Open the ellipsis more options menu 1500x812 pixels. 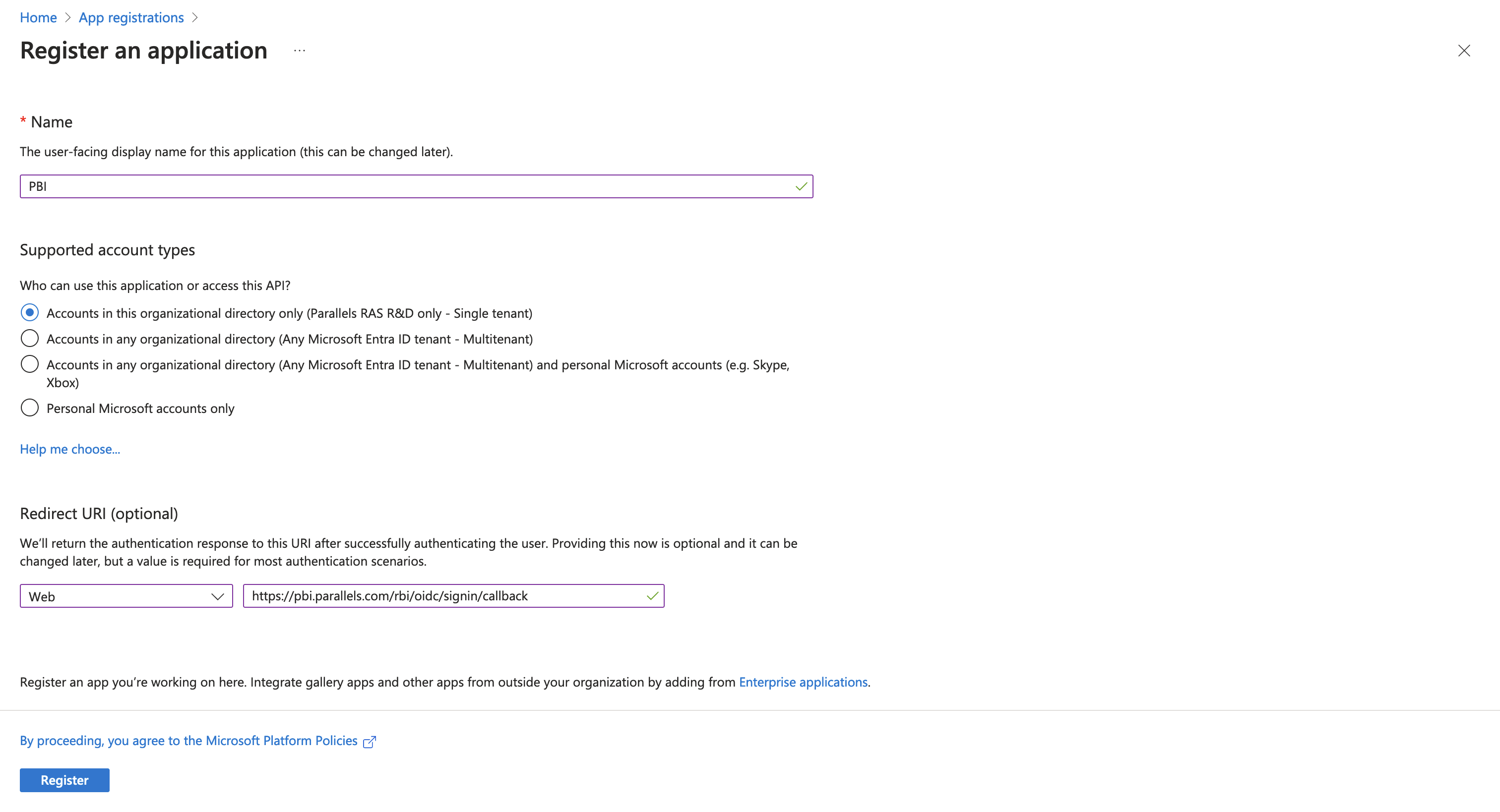tap(299, 51)
